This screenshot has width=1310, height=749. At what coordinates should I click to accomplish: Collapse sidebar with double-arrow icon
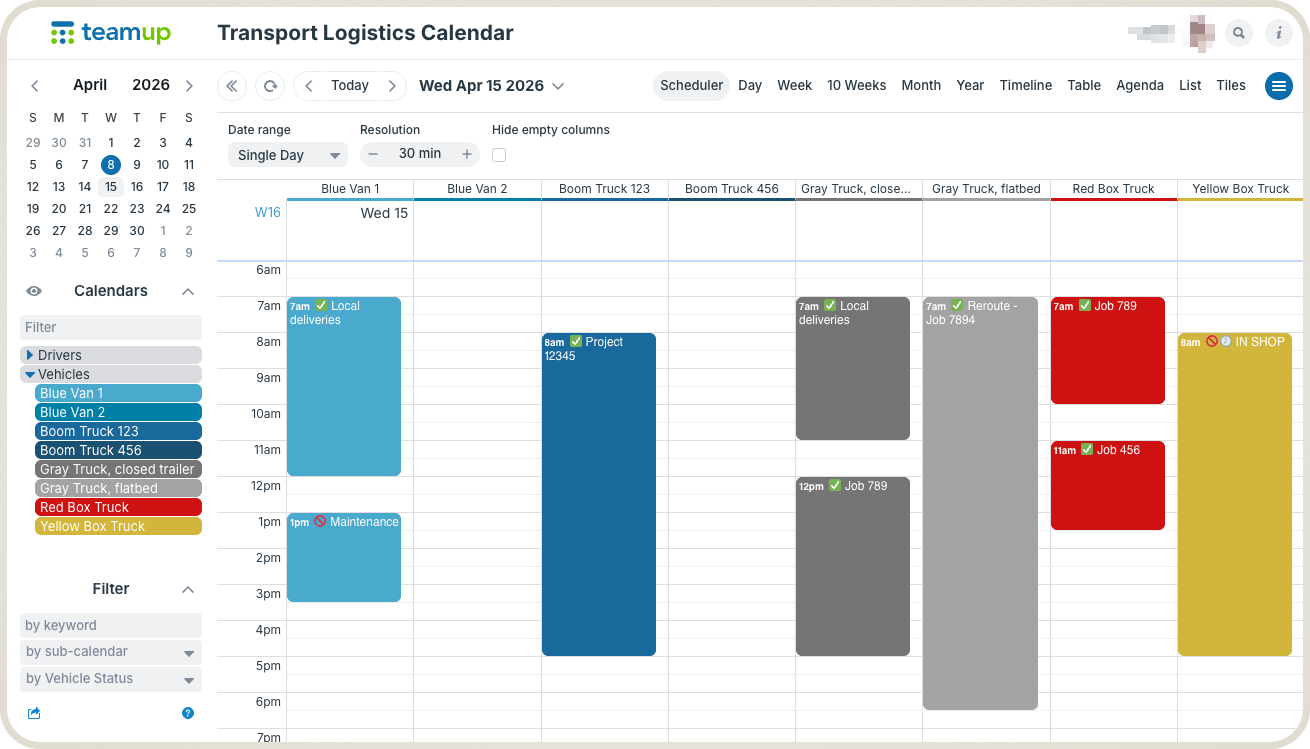click(232, 86)
